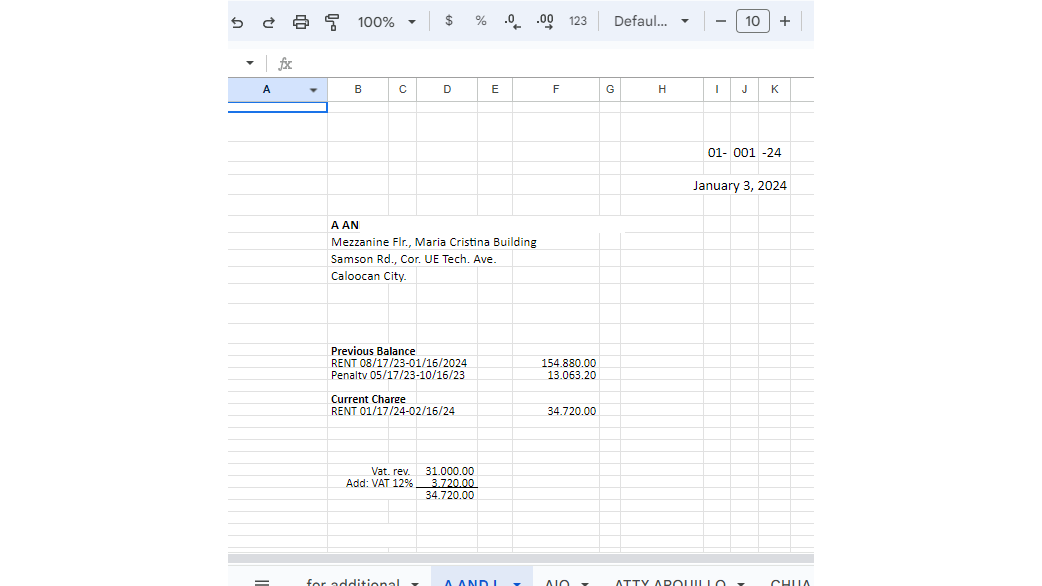The height and width of the screenshot is (586, 1042).
Task: Open the active 'A AND L' tab dropdown arrow
Action: 516,583
